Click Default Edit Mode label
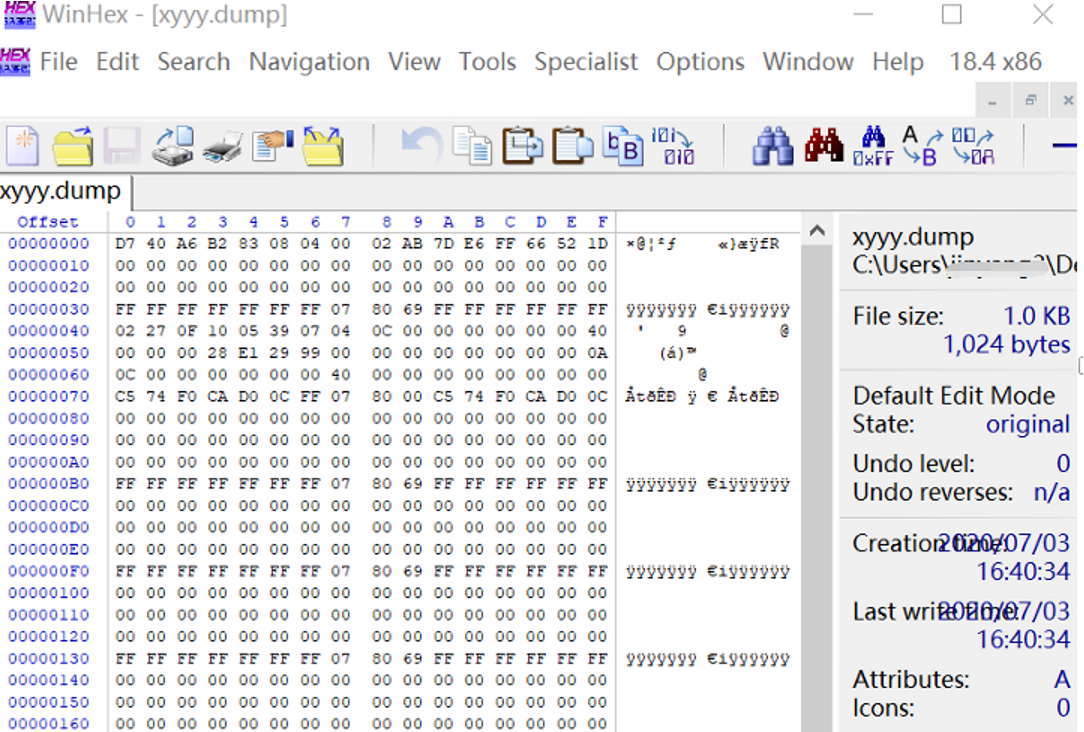Screen dimensions: 1084x732 point(954,395)
